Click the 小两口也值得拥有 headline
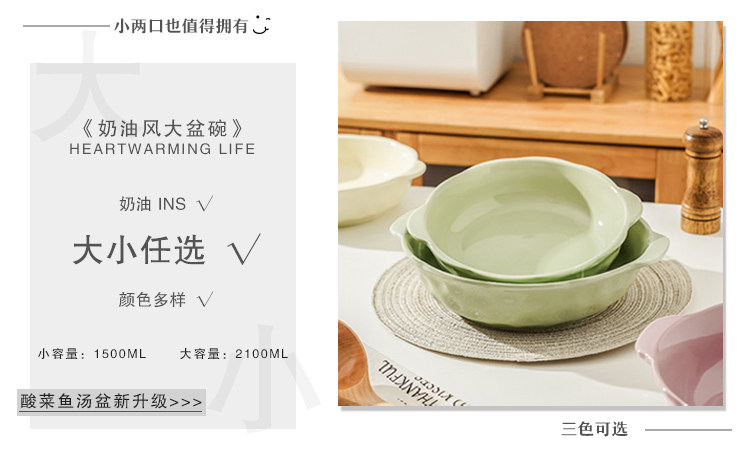Viewport: 750px width, 450px height. click(x=181, y=26)
